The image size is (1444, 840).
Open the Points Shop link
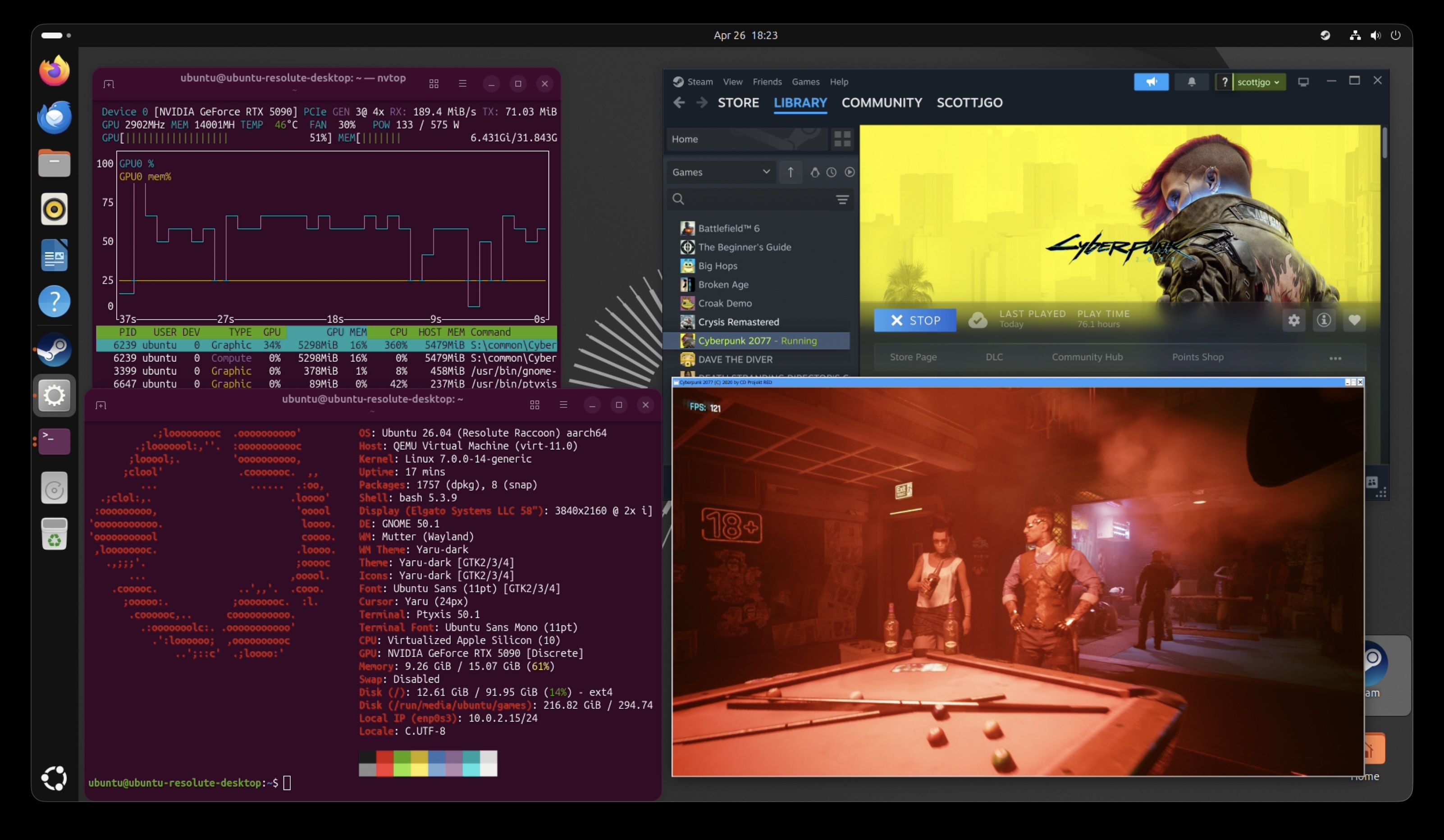tap(1197, 357)
